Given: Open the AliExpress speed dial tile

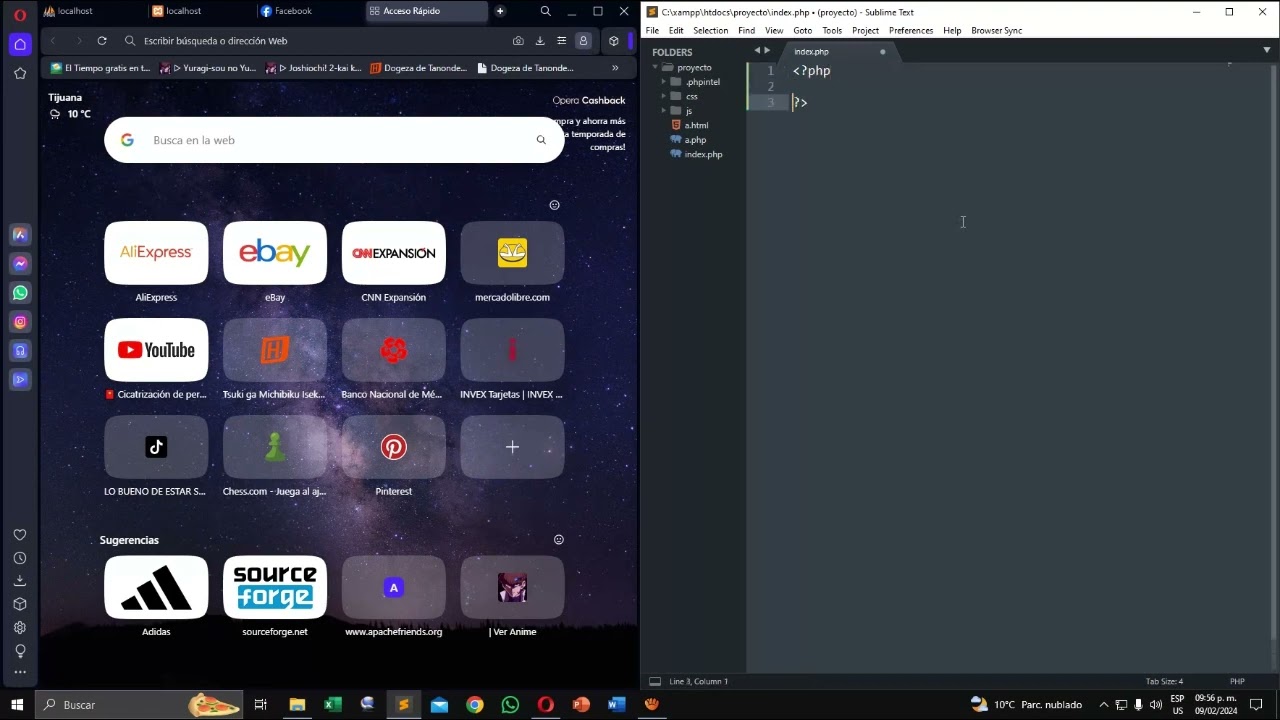Looking at the screenshot, I should pos(156,253).
